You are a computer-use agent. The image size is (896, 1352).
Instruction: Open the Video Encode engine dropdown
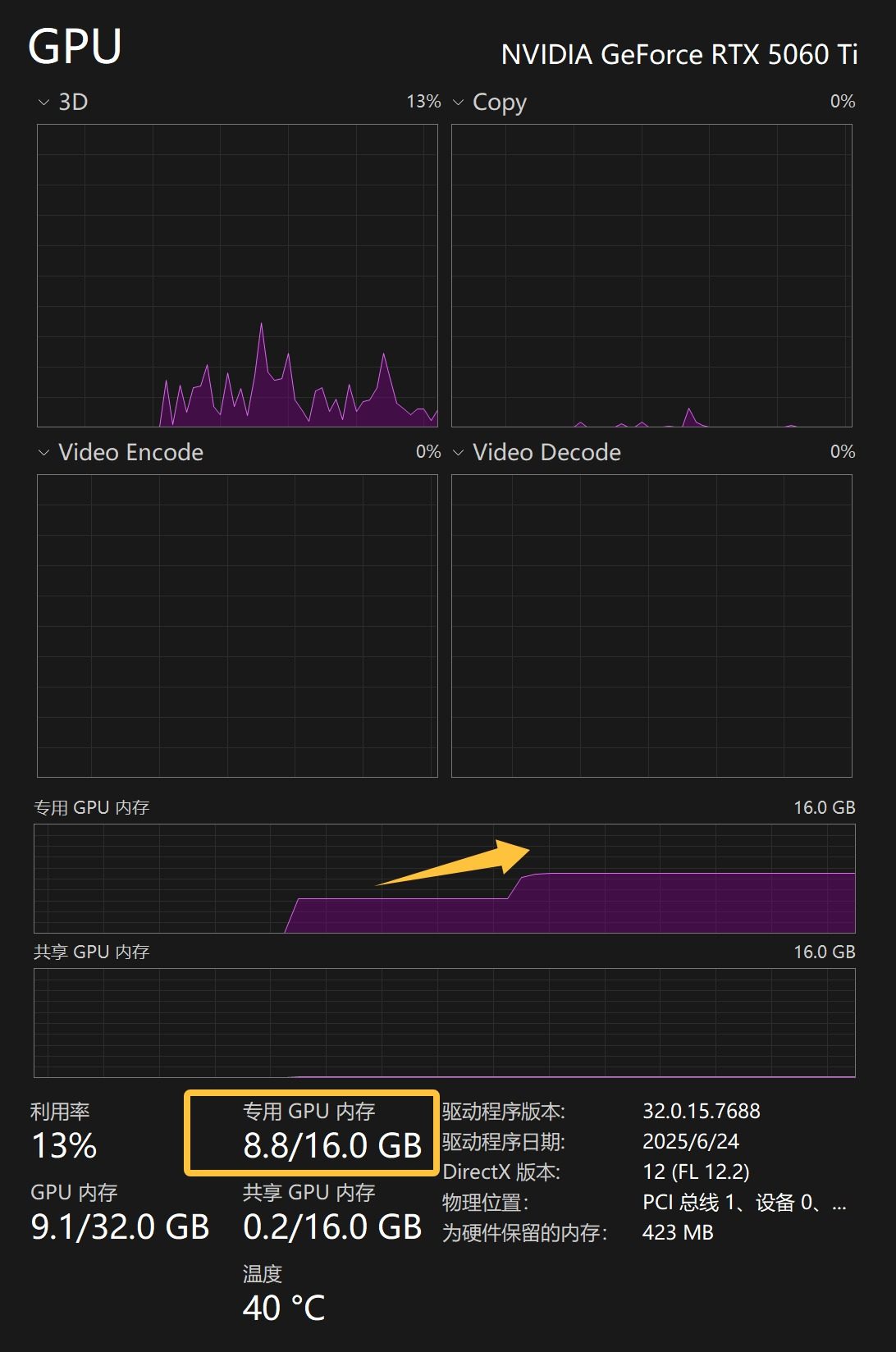tap(44, 453)
